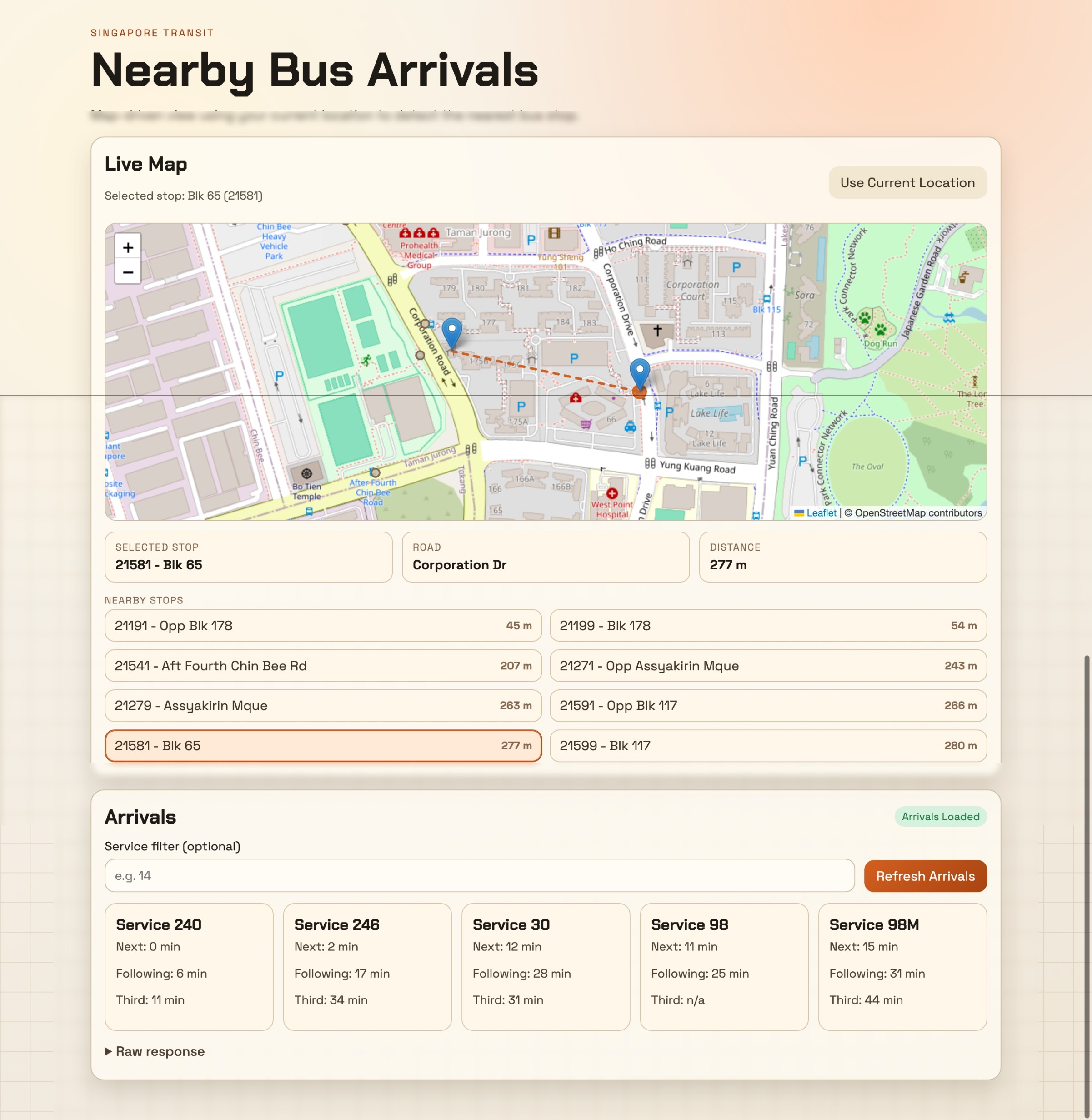
Task: Click the orange circle marker for the selected stop
Action: 640,392
